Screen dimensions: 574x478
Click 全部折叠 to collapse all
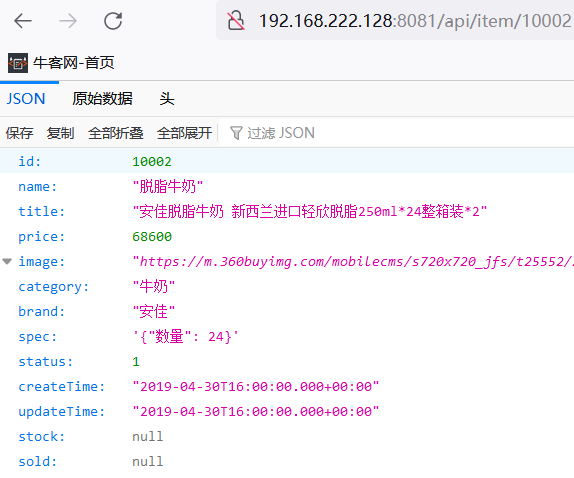[x=116, y=133]
